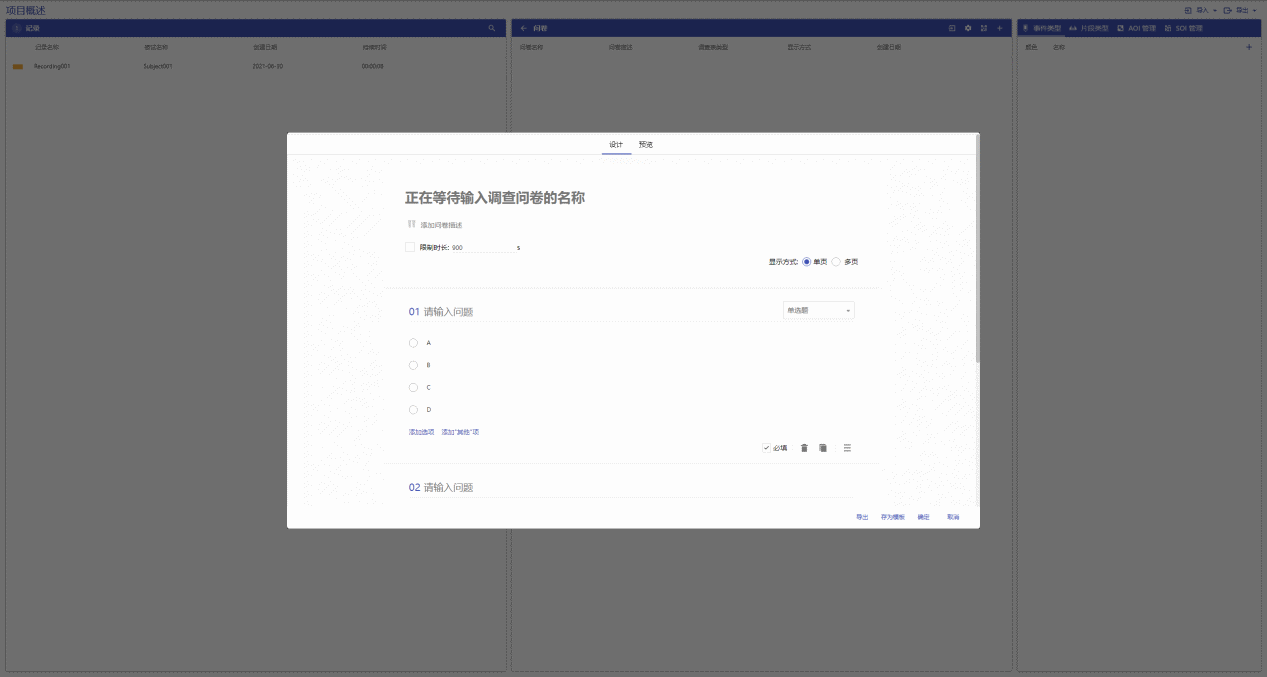Image resolution: width=1267 pixels, height=677 pixels.
Task: Click the plus icon in the 事件类型 panel
Action: [1248, 47]
